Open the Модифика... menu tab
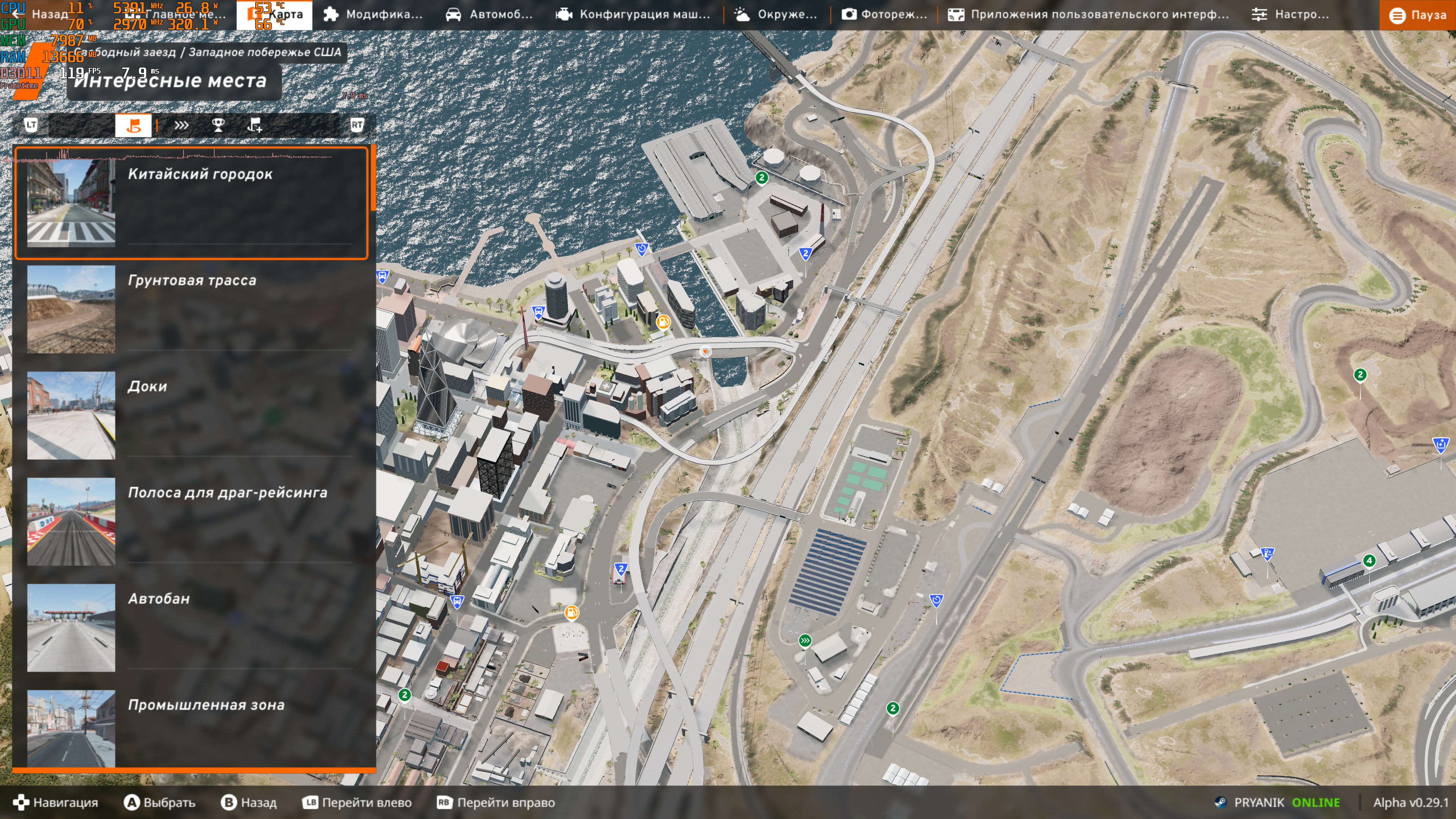This screenshot has width=1456, height=819. pos(372,15)
